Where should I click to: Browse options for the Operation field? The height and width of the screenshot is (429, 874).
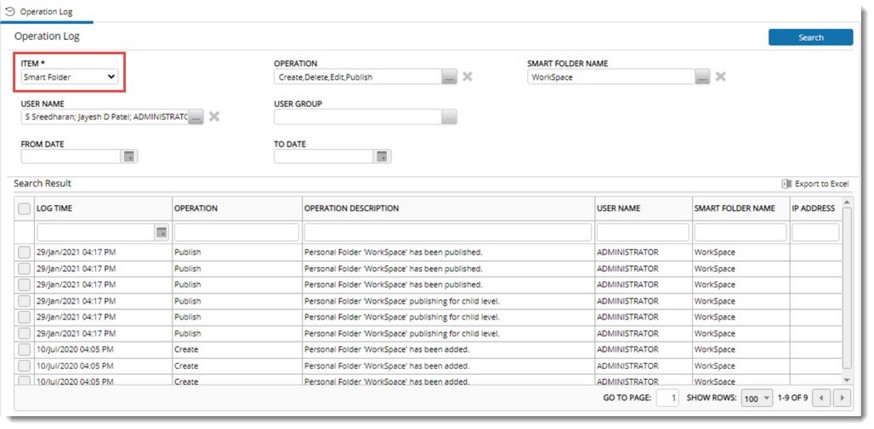click(449, 77)
